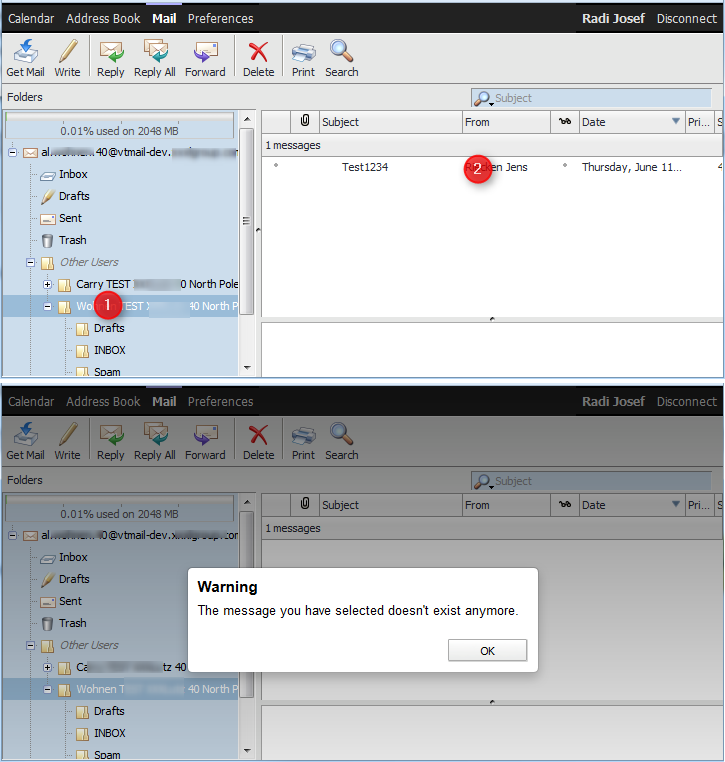The height and width of the screenshot is (762, 725).
Task: Open the Preferences tab in upper window
Action: (221, 19)
